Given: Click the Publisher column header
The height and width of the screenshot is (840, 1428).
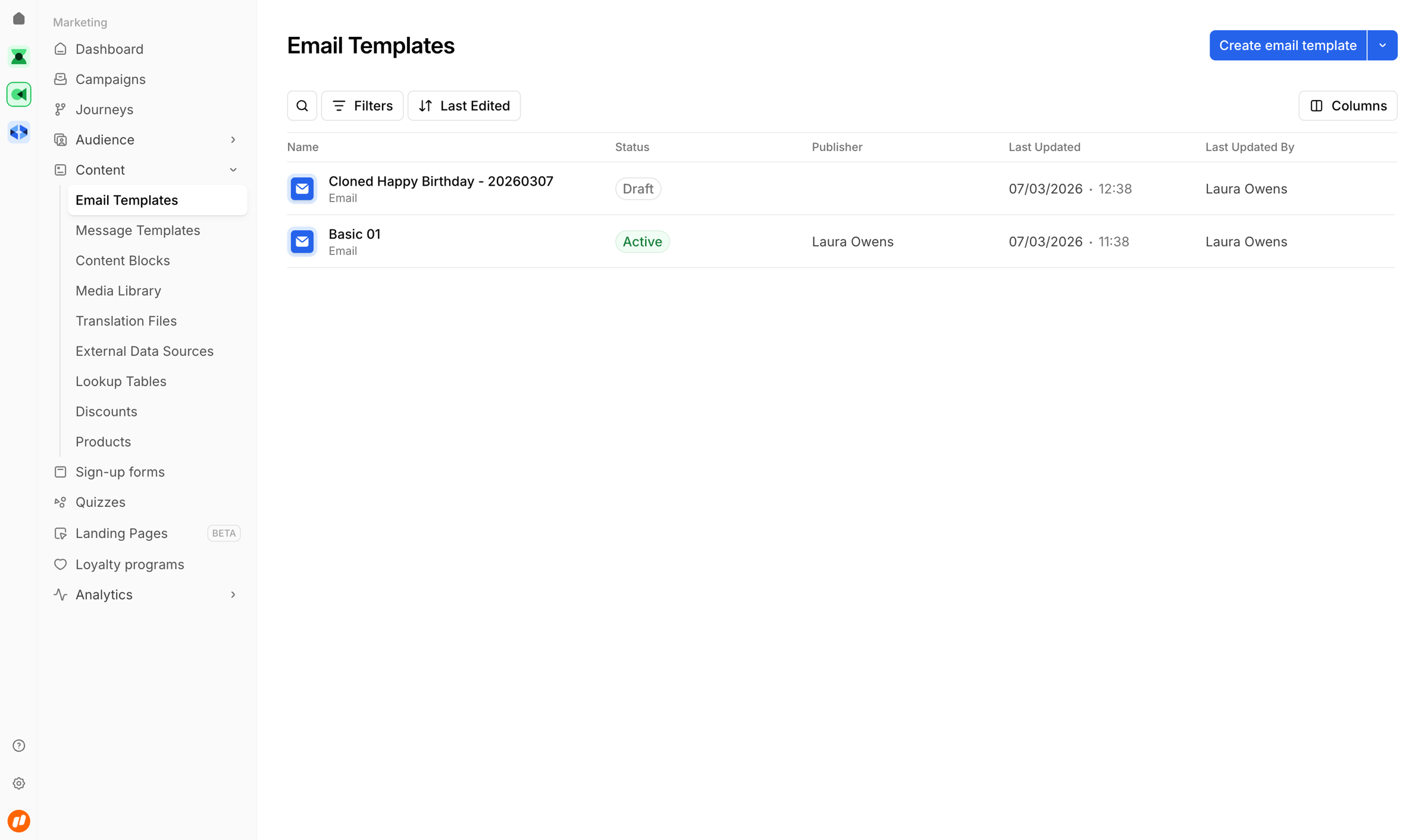Looking at the screenshot, I should click(837, 147).
